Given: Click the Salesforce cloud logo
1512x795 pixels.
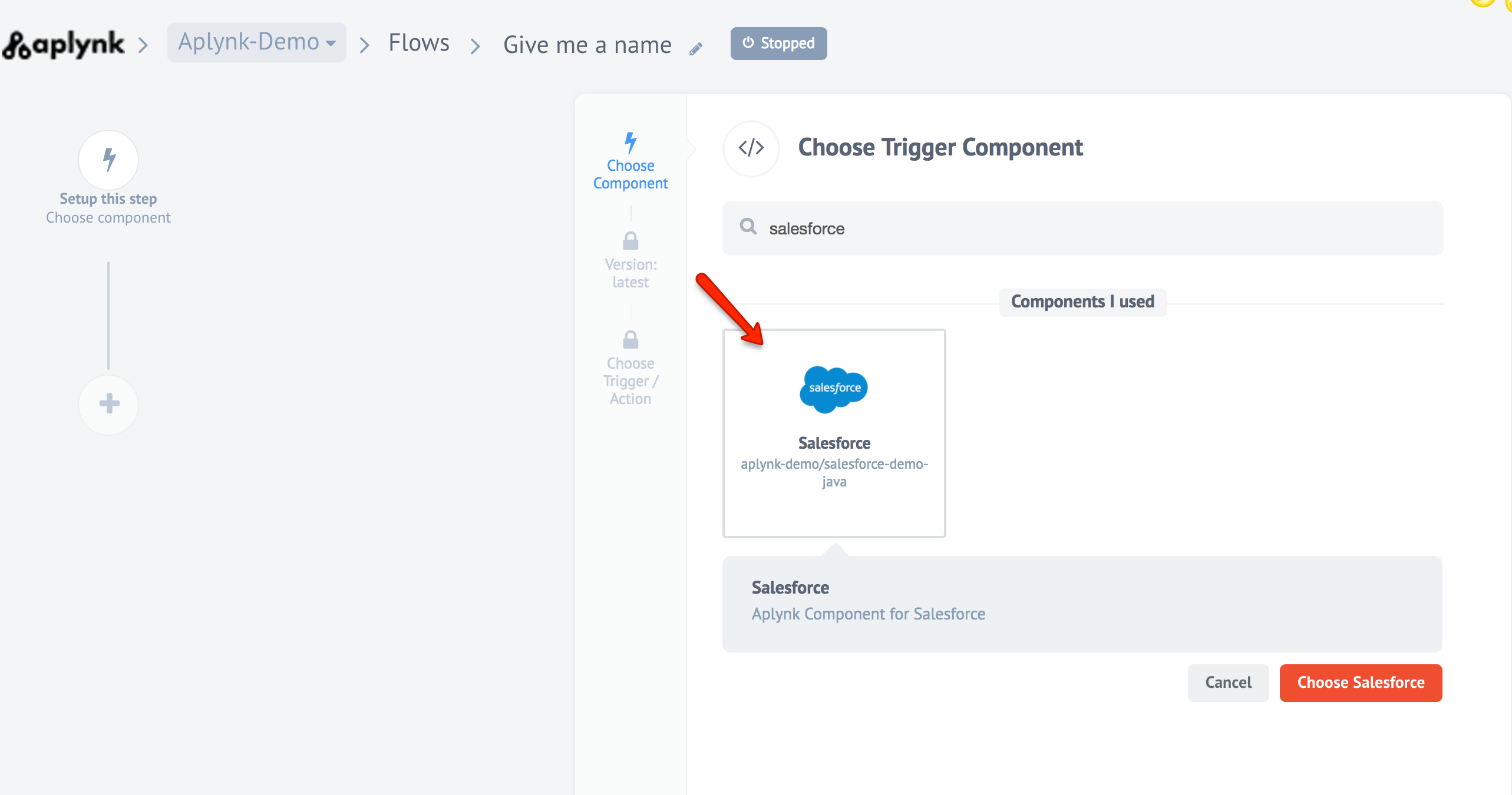Looking at the screenshot, I should (x=834, y=388).
